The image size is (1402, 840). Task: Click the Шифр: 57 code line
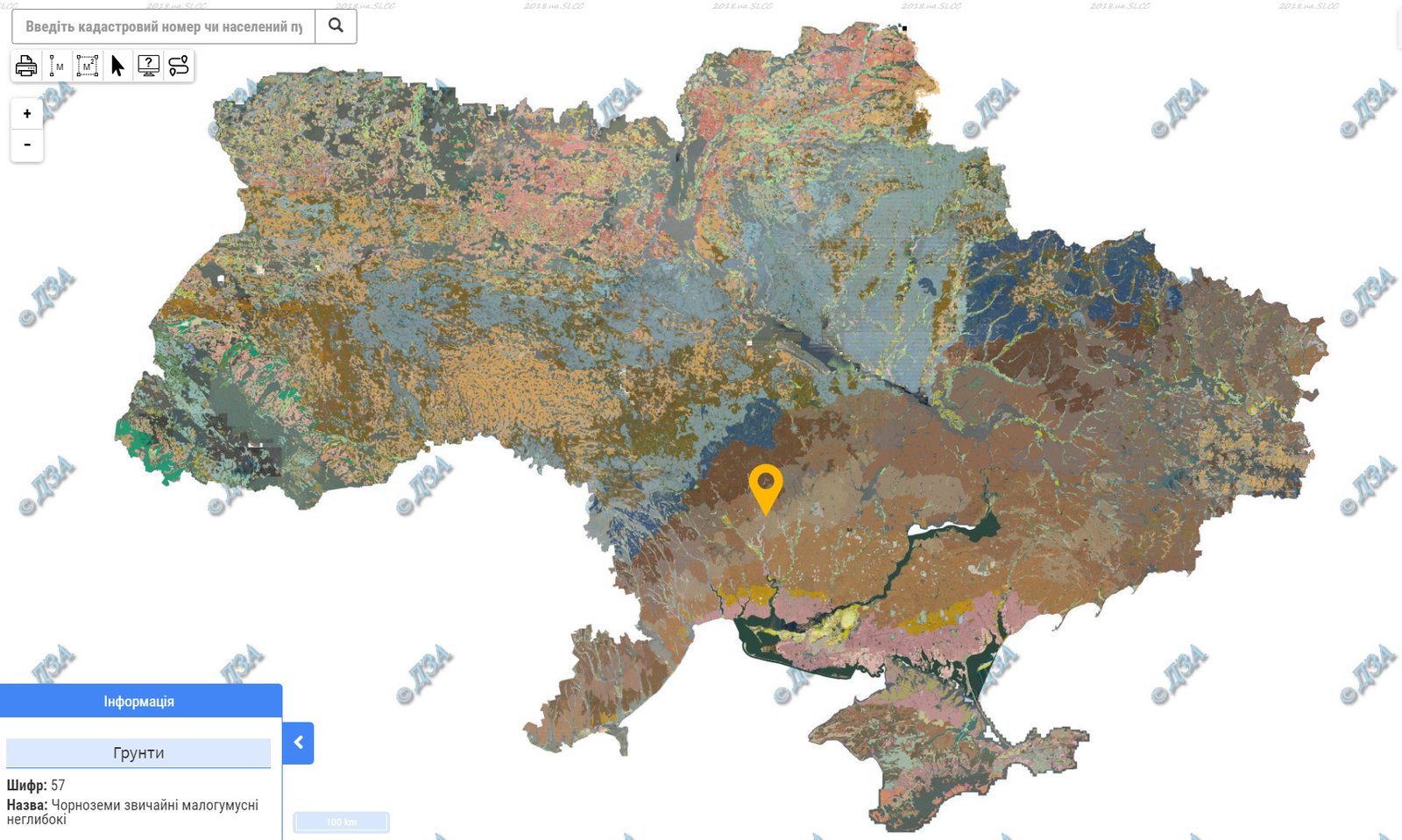pyautogui.click(x=36, y=785)
